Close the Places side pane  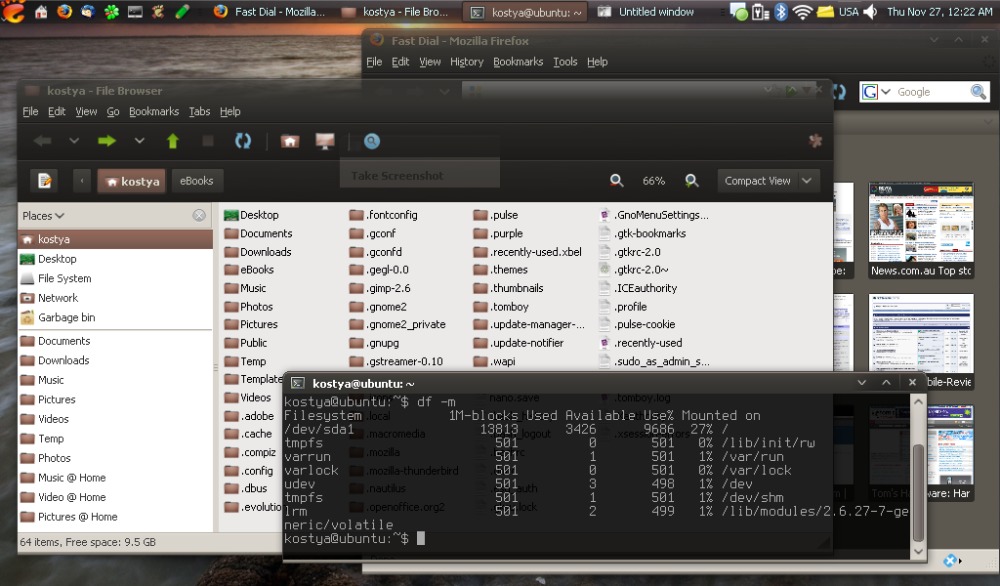click(x=199, y=216)
